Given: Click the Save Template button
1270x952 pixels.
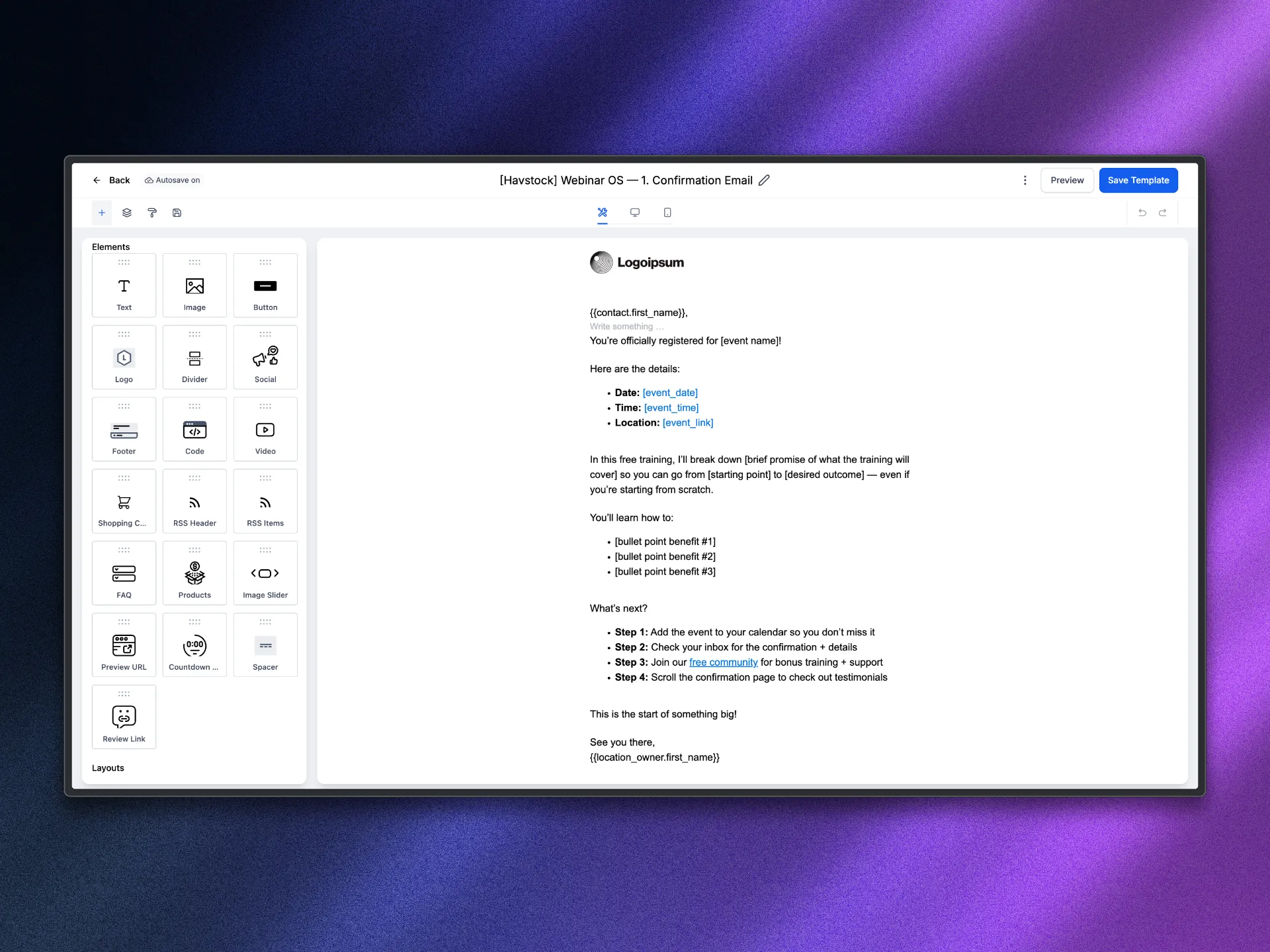Looking at the screenshot, I should (x=1138, y=180).
